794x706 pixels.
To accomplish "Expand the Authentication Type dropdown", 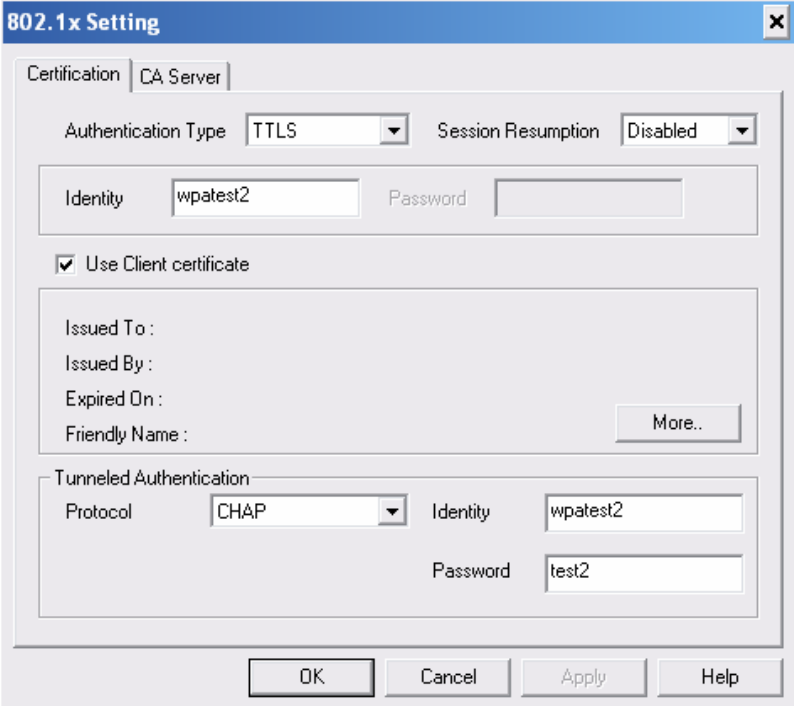I will (314, 131).
